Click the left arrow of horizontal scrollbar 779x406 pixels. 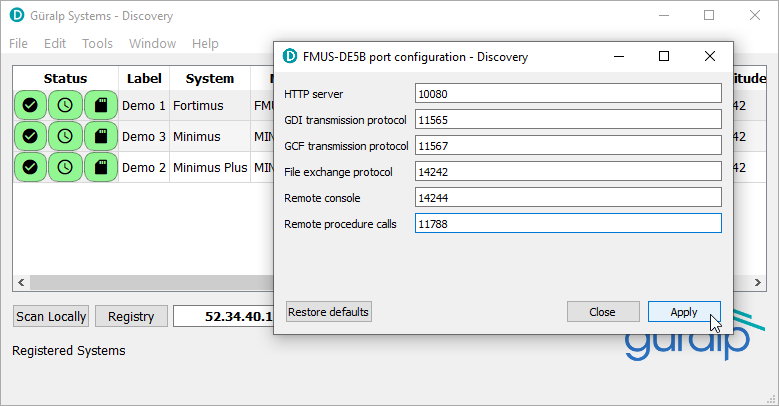pos(21,282)
